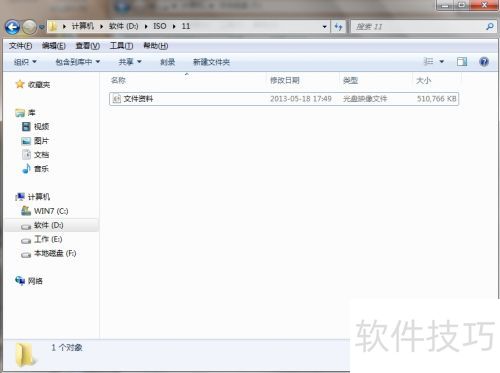Click the folder icon in details pane
The height and width of the screenshot is (373, 500).
(x=26, y=355)
